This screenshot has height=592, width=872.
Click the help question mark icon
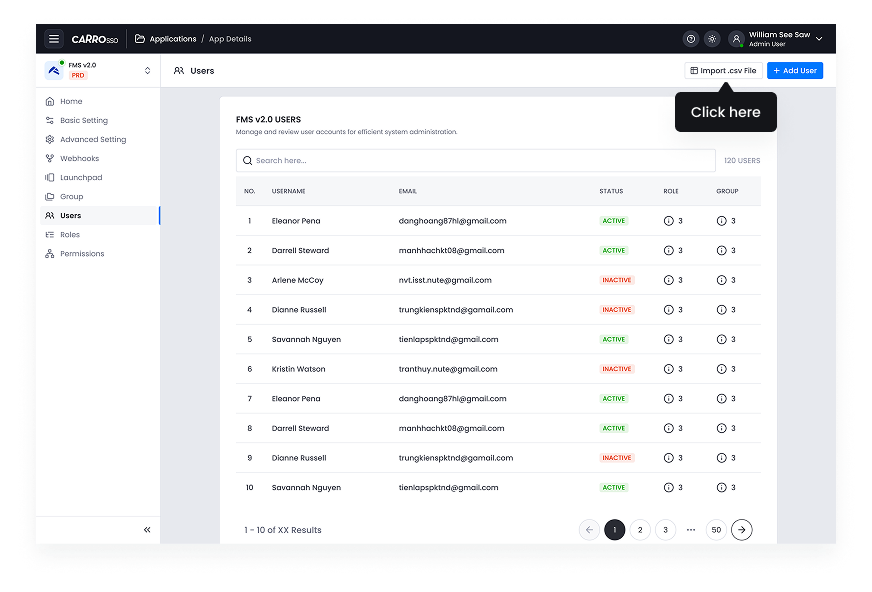click(x=690, y=39)
